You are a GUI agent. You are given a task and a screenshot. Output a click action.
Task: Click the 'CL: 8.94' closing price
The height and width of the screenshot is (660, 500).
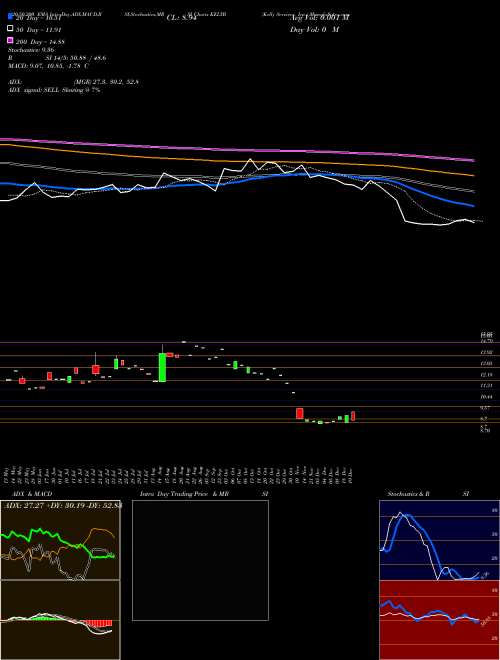[182, 18]
